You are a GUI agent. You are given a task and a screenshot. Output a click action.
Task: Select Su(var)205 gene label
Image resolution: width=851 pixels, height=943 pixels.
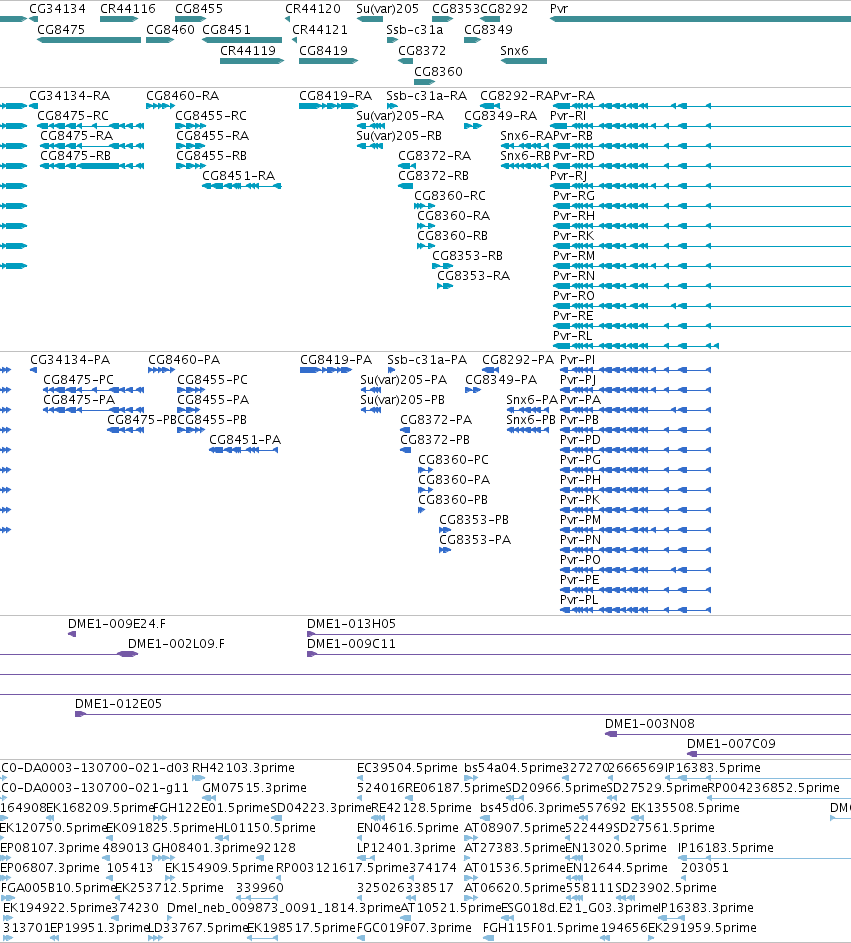tap(387, 9)
